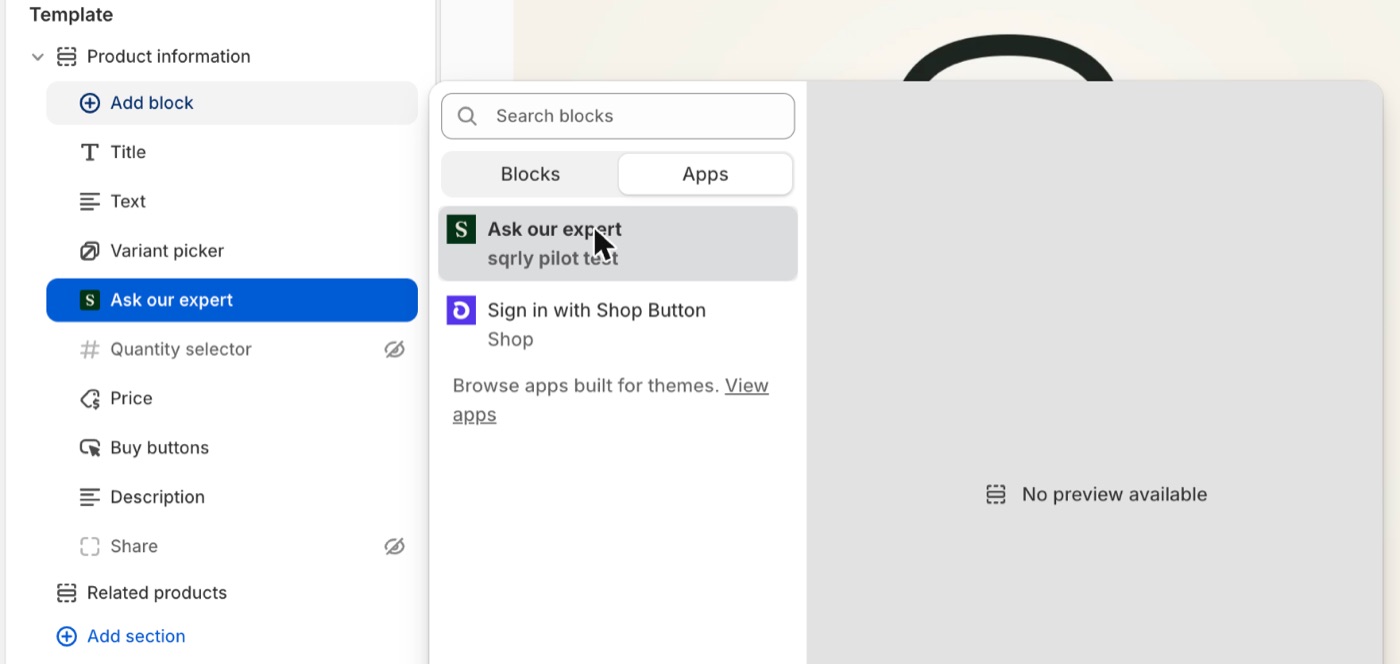Click the "No preview available" text
This screenshot has height=664, width=1400.
coord(1114,494)
